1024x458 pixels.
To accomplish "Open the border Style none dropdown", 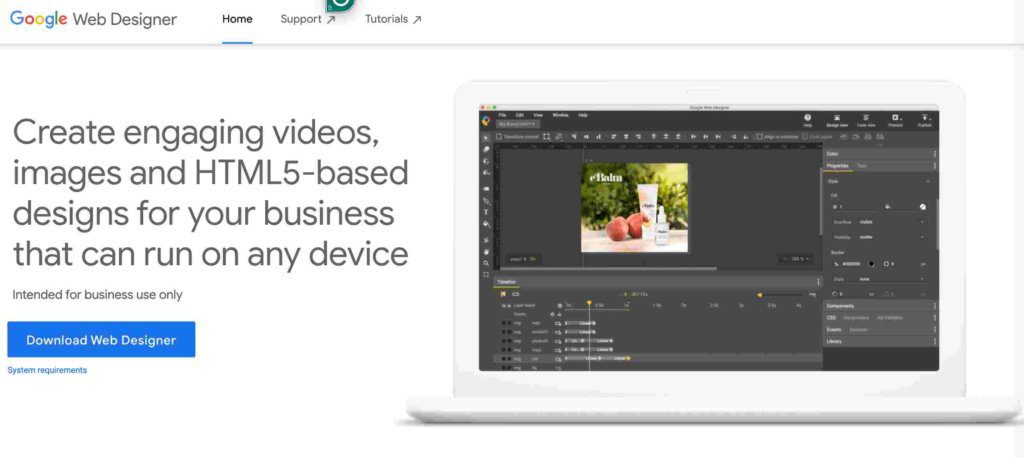I will pyautogui.click(x=891, y=279).
